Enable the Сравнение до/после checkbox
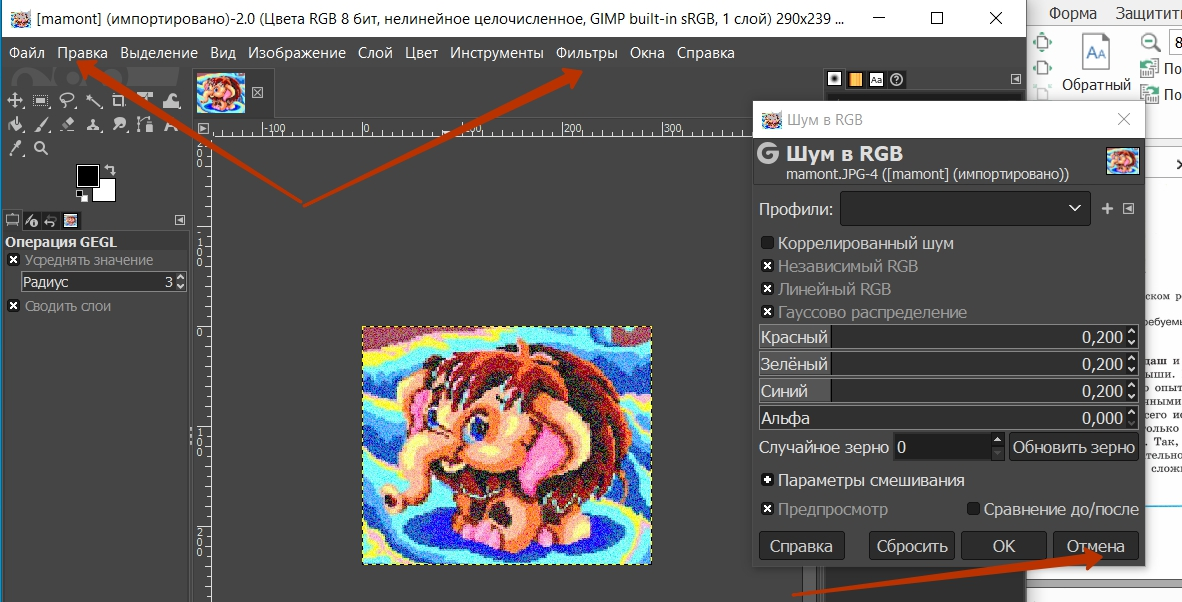1182x602 pixels. click(x=973, y=509)
